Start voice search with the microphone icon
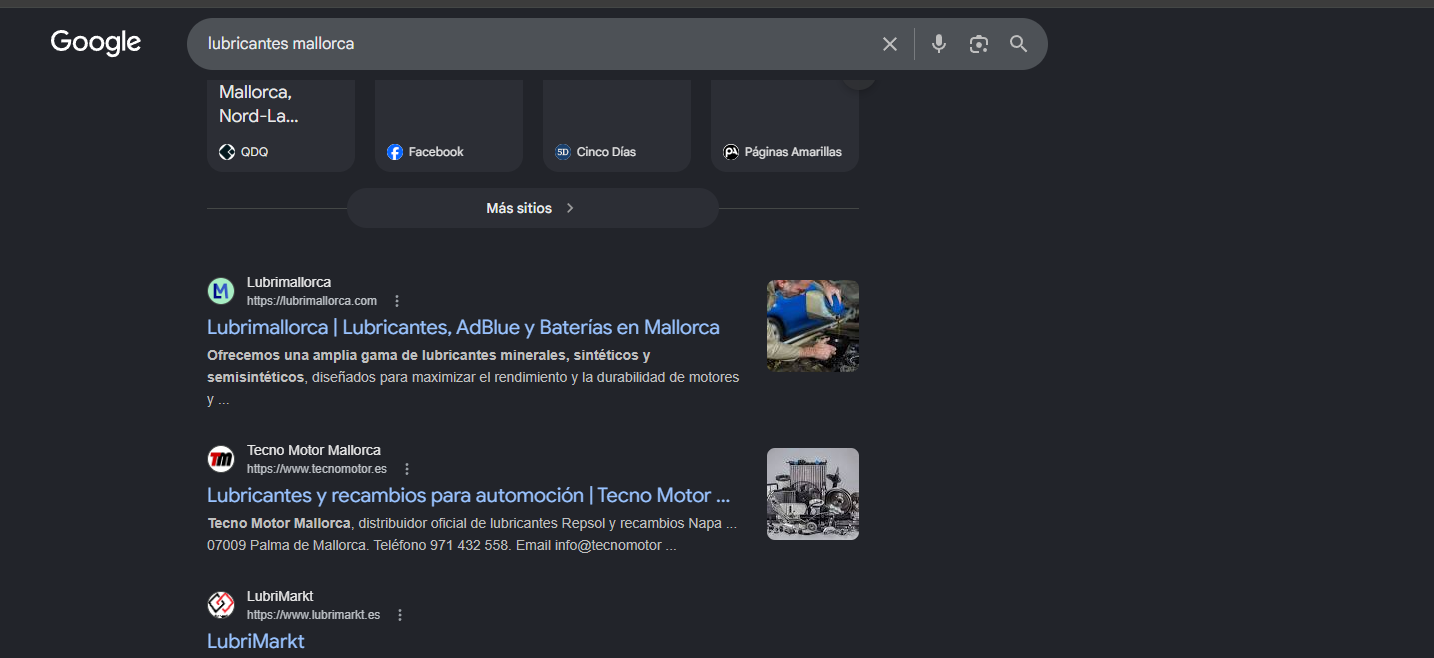 click(x=938, y=44)
